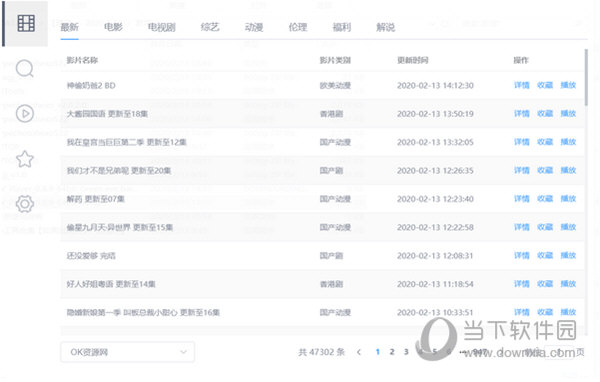600x382 pixels.
Task: Click the title 解药 更新至07集
Action: pos(96,199)
